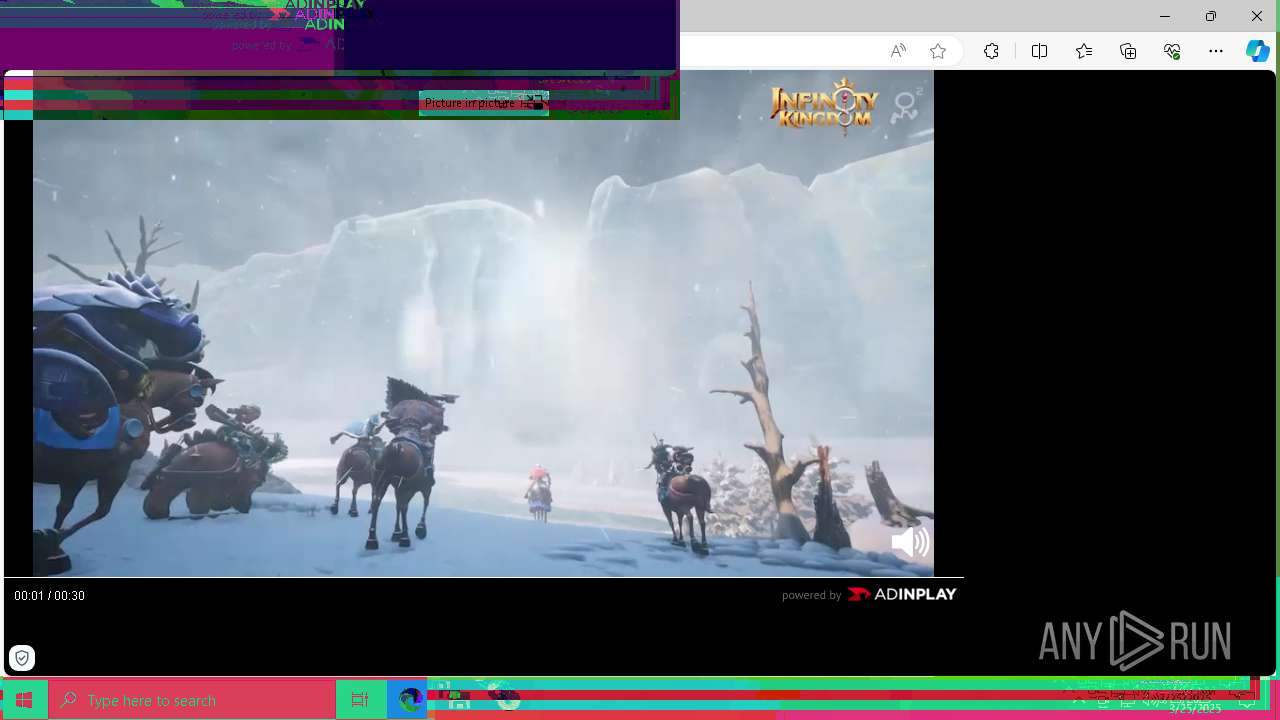
Task: Add this page to favorites
Action: (938, 51)
